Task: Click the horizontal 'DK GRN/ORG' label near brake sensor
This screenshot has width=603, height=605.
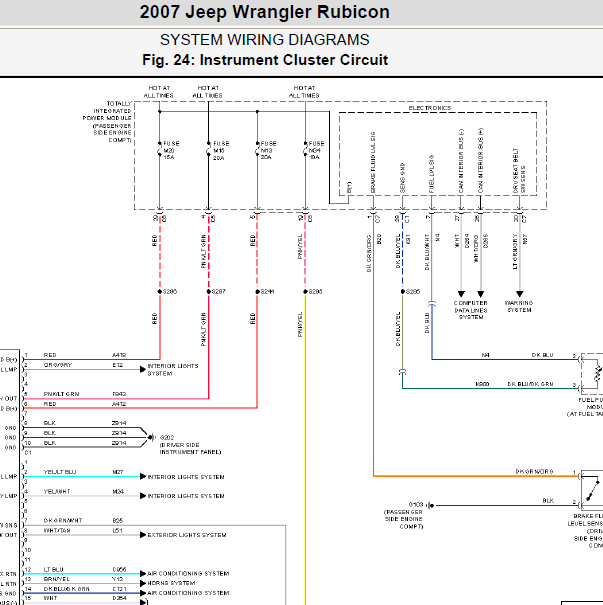Action: point(534,471)
